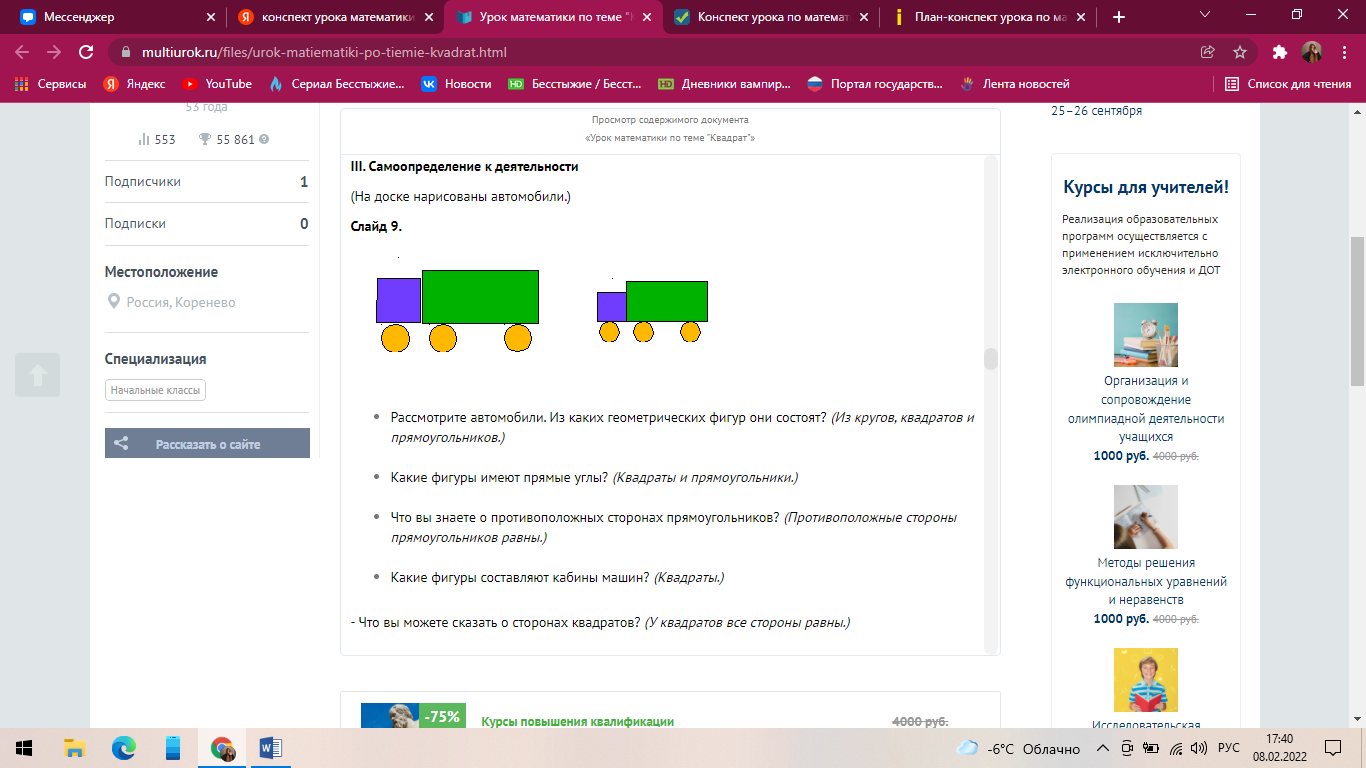Open the Подписчики count row
The image size is (1366, 768).
(x=207, y=182)
